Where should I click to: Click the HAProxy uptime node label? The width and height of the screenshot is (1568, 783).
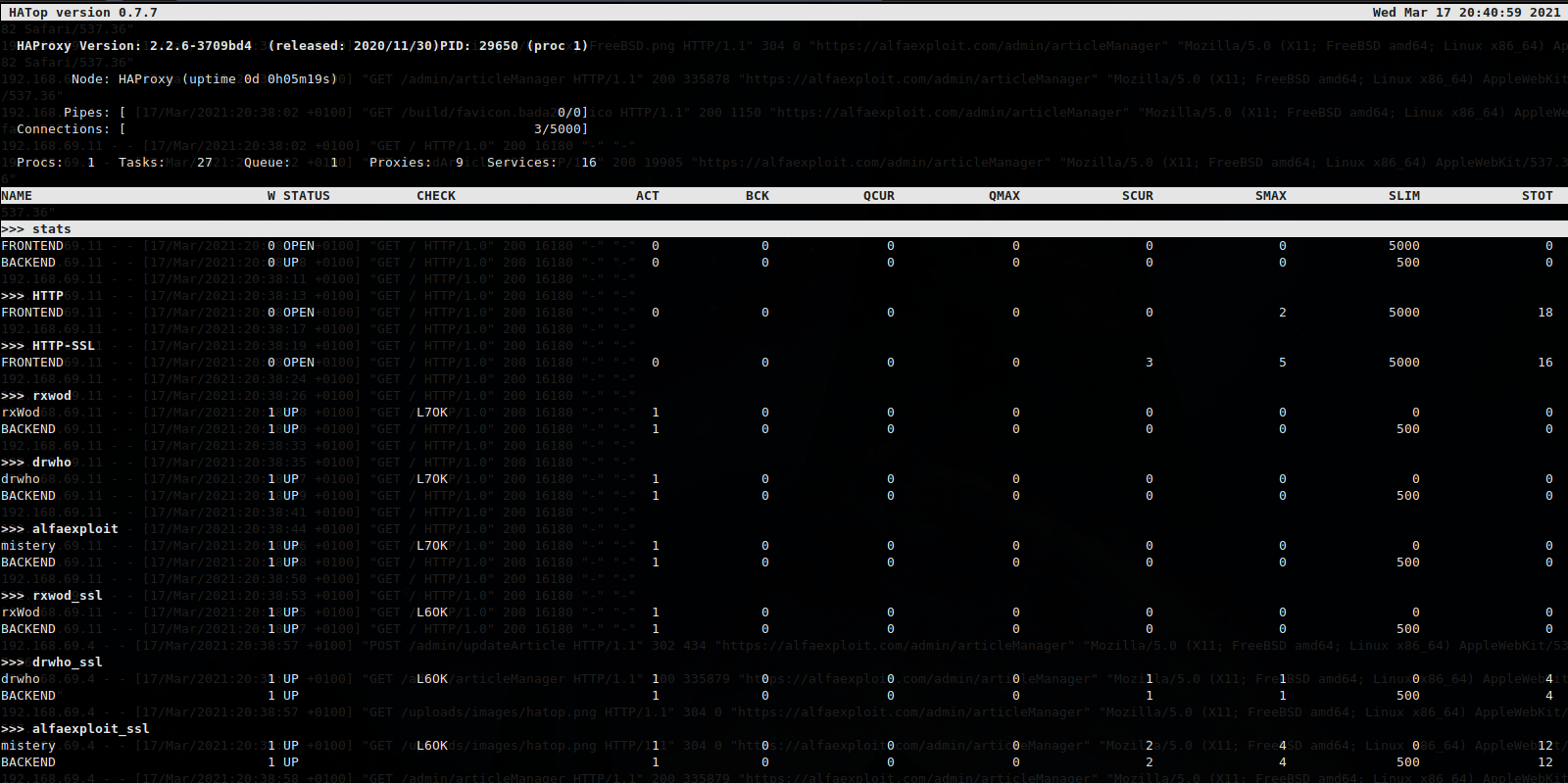tap(204, 79)
